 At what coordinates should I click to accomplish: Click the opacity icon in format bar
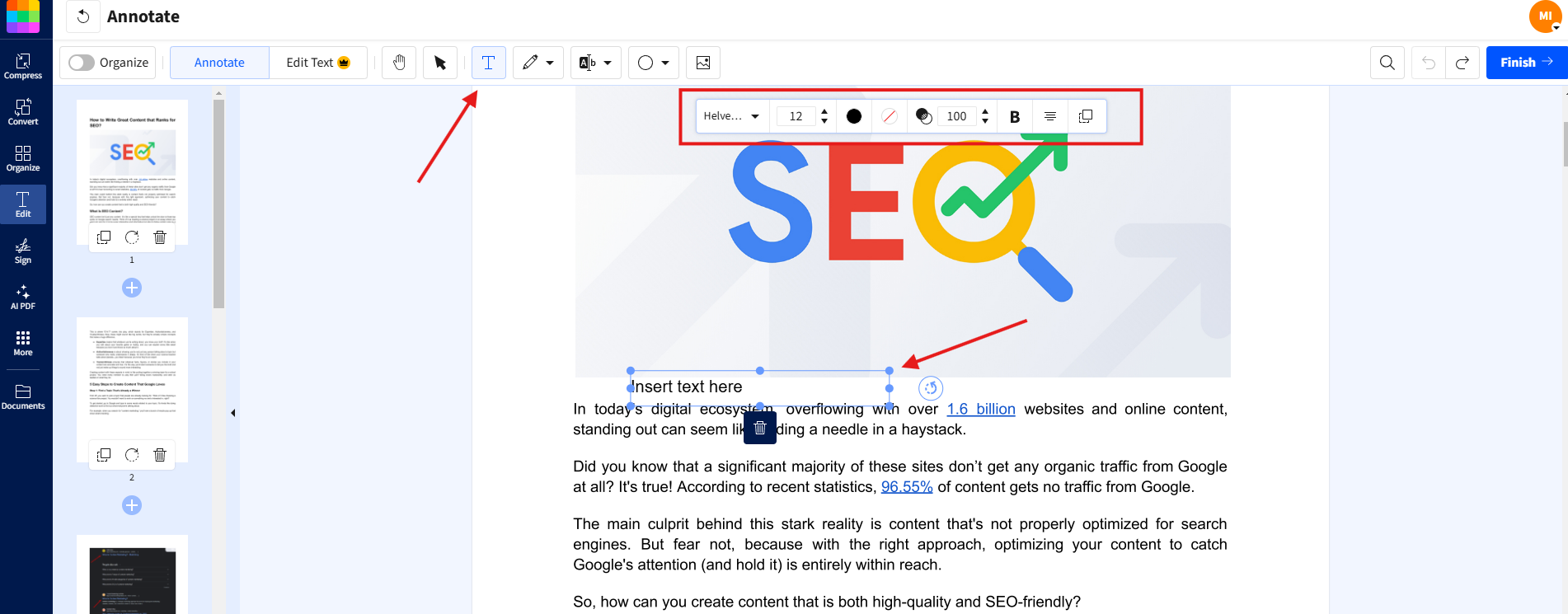pos(924,116)
